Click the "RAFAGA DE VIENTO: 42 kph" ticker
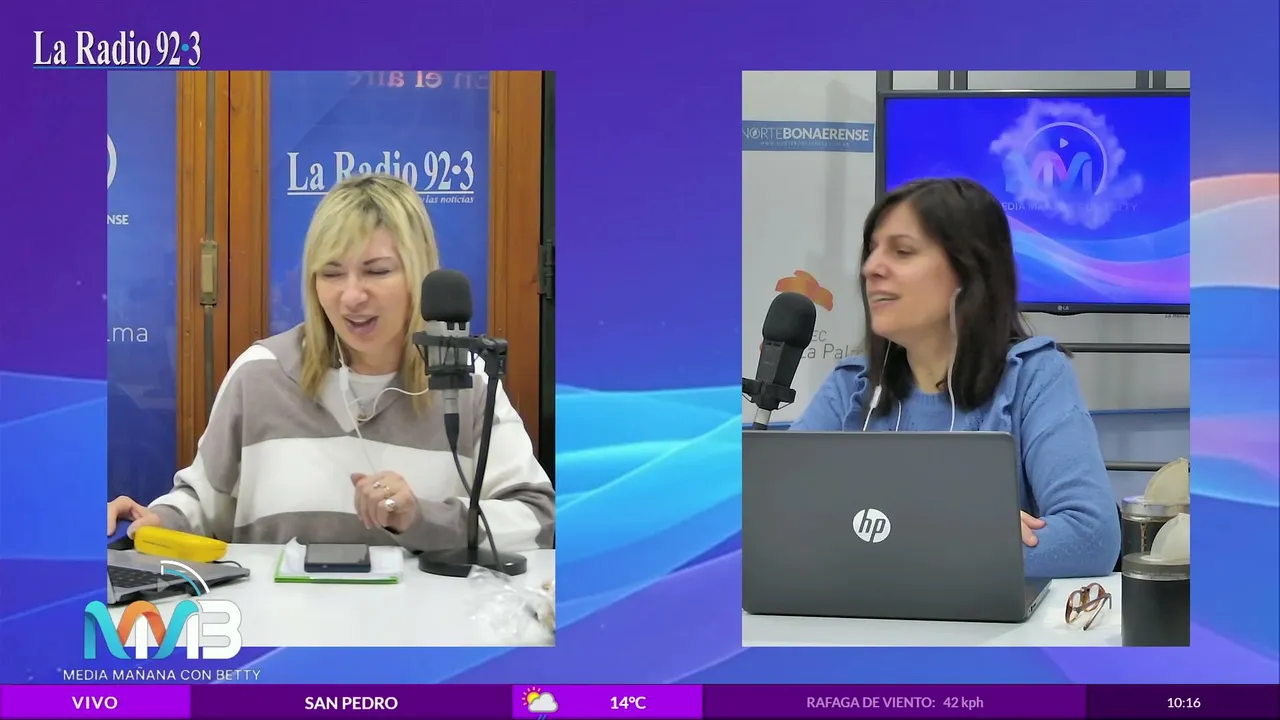Image resolution: width=1280 pixels, height=720 pixels. [x=895, y=702]
